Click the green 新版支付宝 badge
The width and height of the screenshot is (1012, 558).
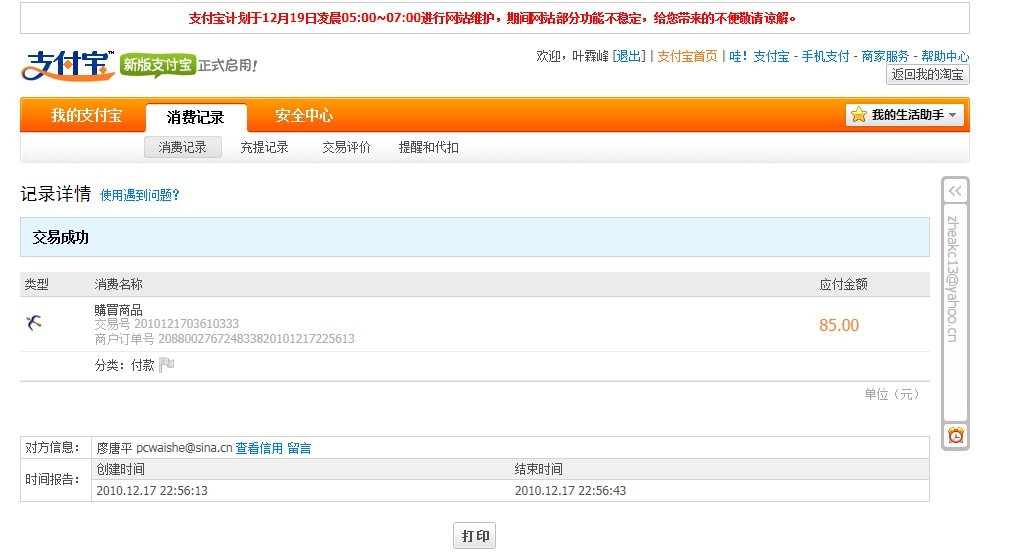coord(157,65)
